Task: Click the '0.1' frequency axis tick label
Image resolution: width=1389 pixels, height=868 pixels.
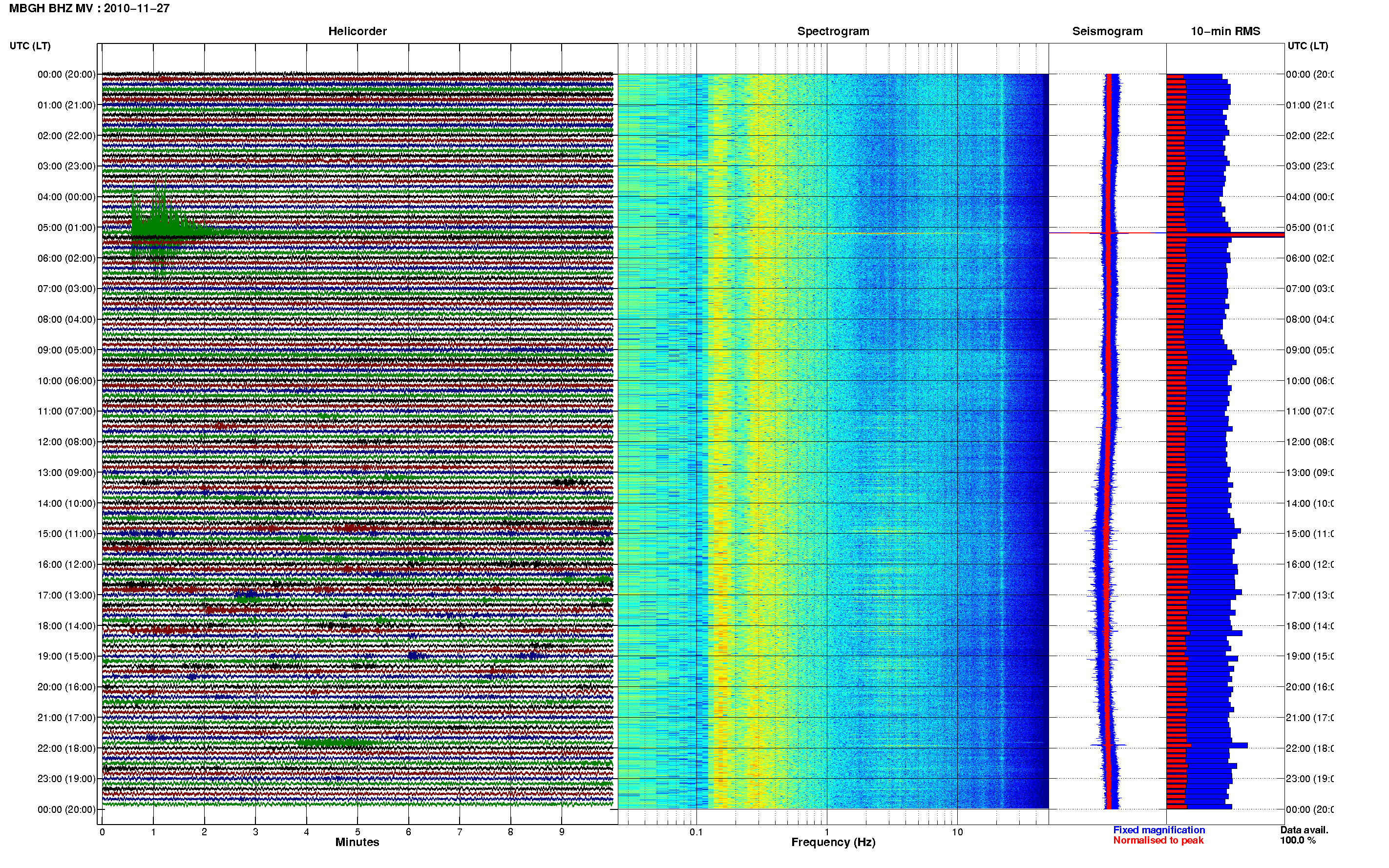Action: (x=696, y=832)
